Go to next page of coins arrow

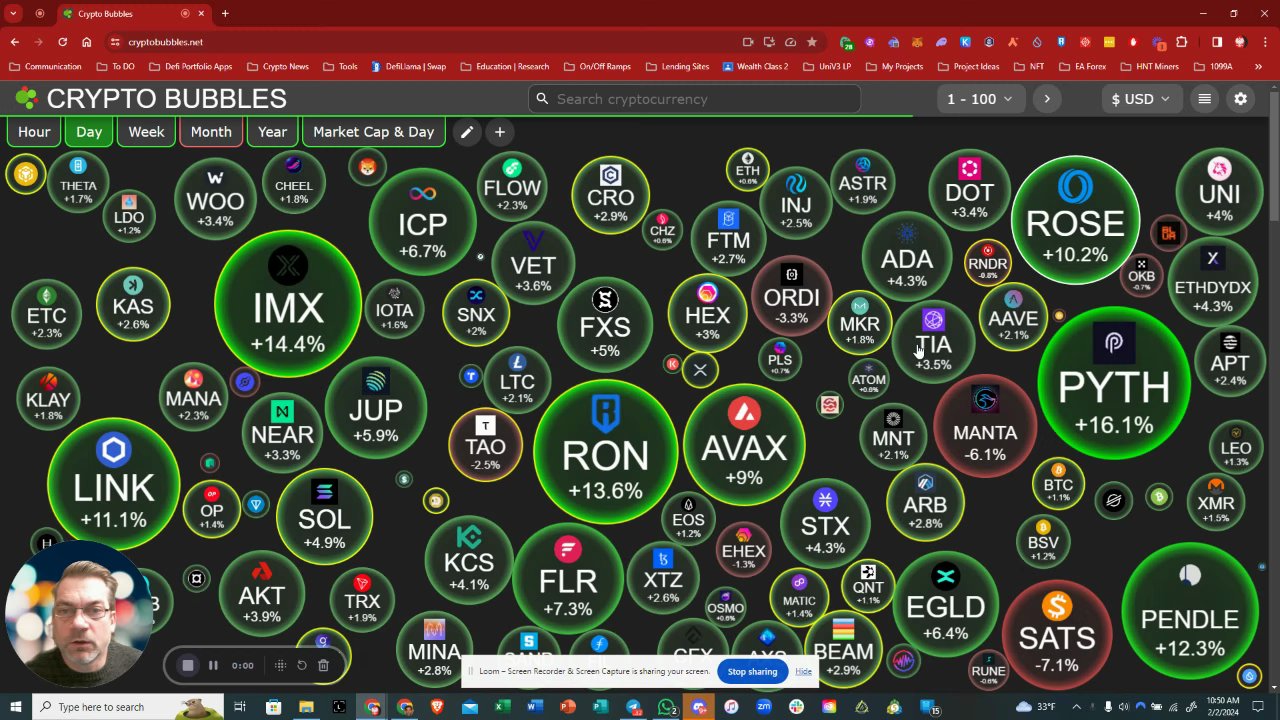click(1047, 99)
